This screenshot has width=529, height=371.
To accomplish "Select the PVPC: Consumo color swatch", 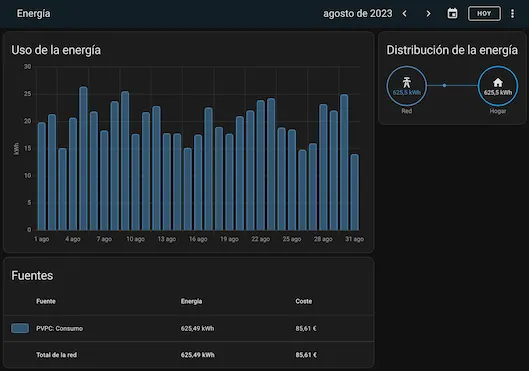I will [x=20, y=328].
